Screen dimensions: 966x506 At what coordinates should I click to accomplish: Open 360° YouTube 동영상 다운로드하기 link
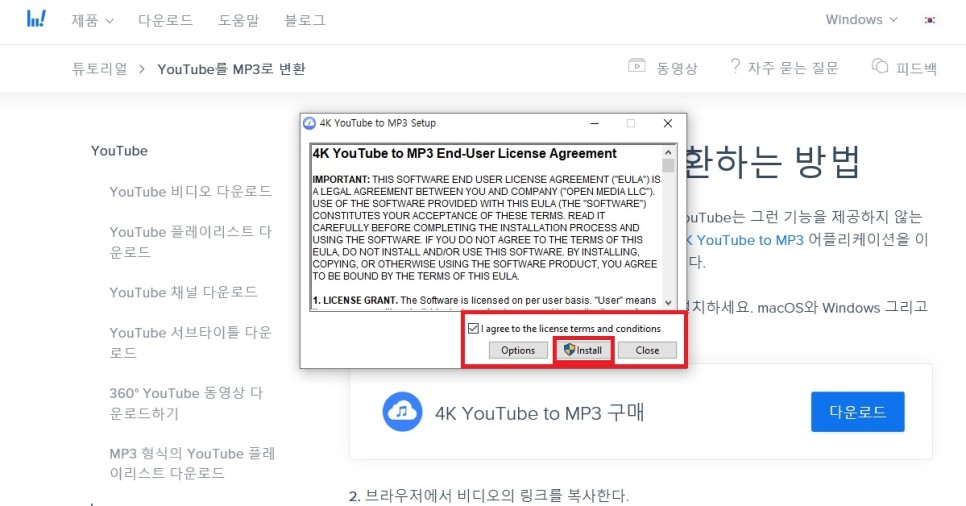pyautogui.click(x=186, y=402)
